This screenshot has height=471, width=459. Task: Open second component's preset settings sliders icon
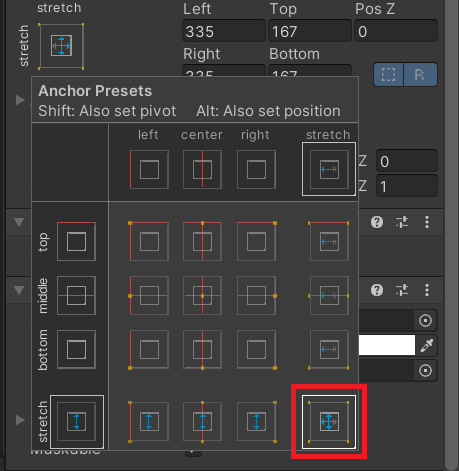[x=402, y=290]
